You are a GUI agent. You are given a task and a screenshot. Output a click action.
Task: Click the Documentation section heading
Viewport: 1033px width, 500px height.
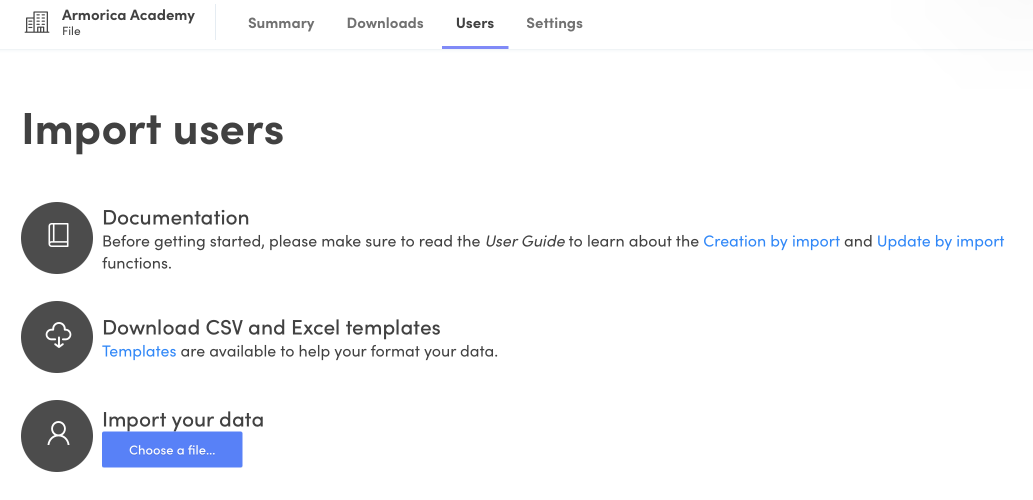coord(176,217)
